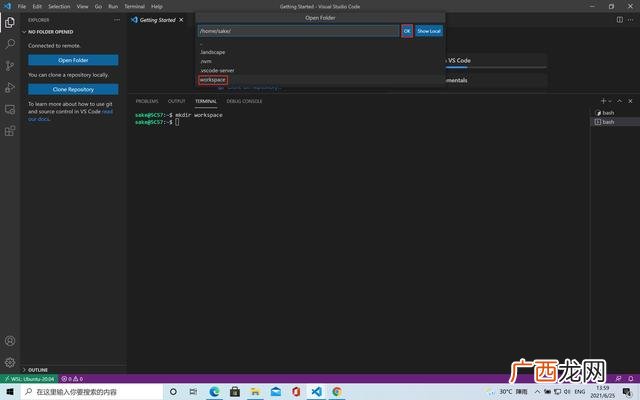The image size is (640, 400).
Task: Create a new terminal with plus icon
Action: tap(603, 101)
